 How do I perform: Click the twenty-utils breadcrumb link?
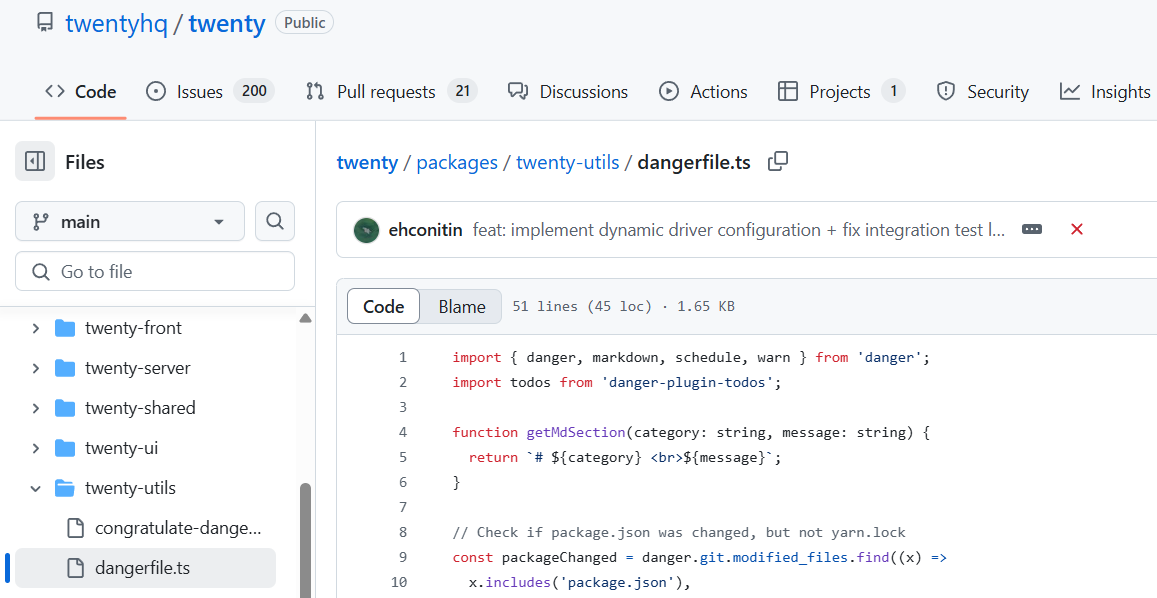coord(567,162)
